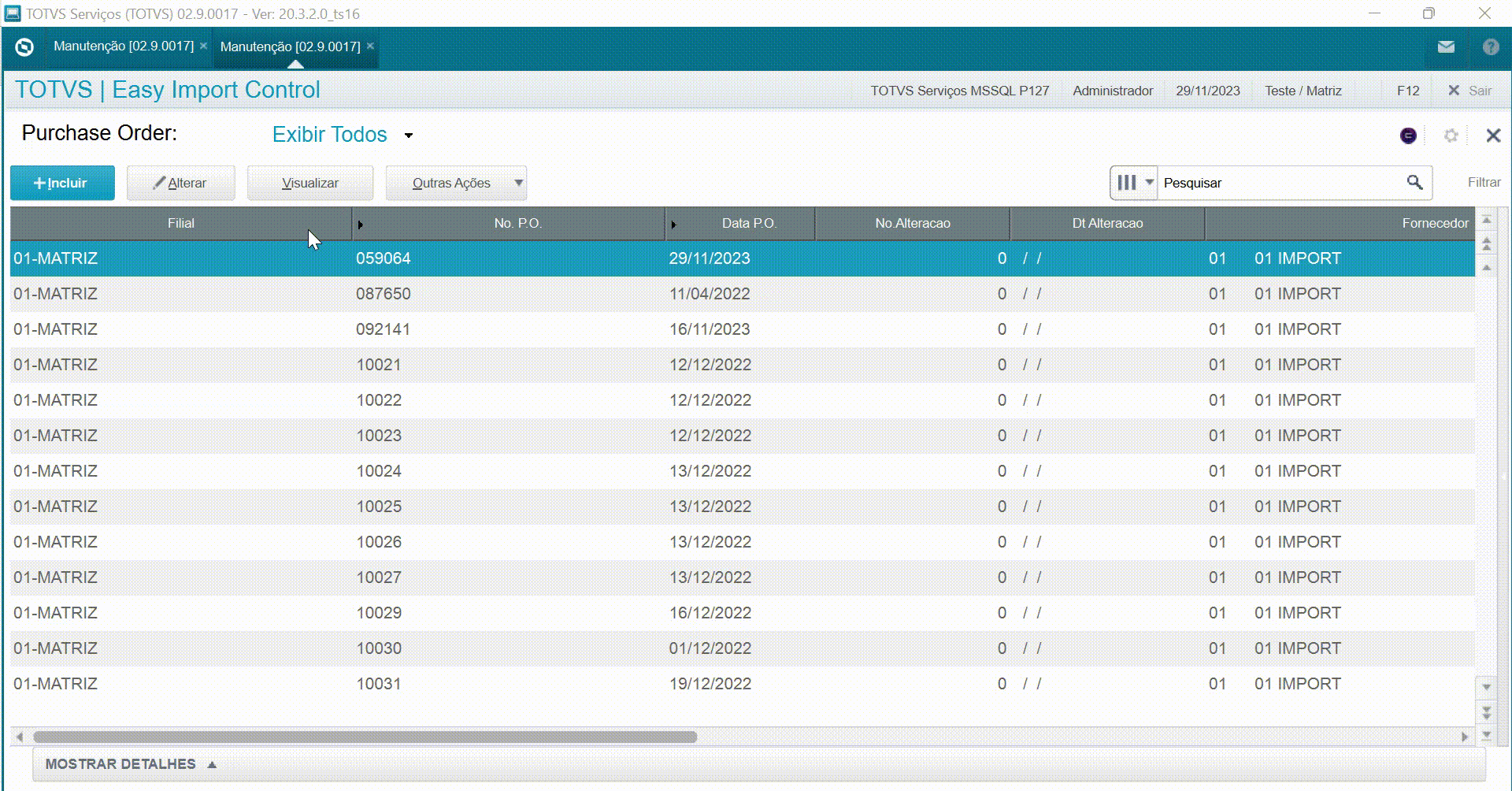The width and height of the screenshot is (1512, 791).
Task: Jump to last record with bottom arrow
Action: [x=1487, y=735]
